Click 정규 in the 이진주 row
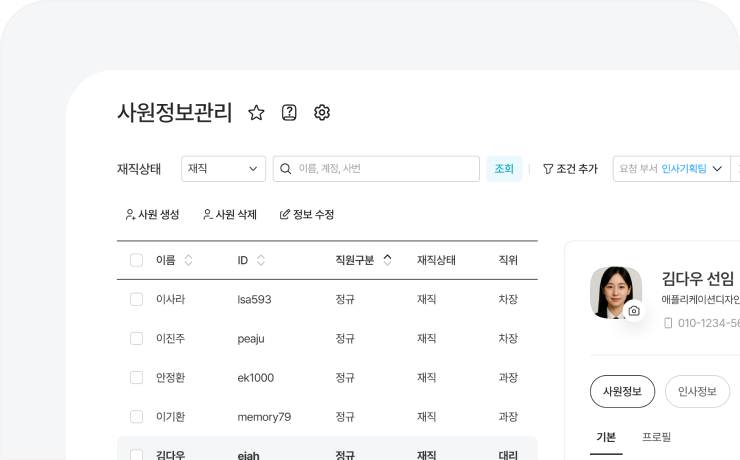The width and height of the screenshot is (740, 460). pos(345,338)
